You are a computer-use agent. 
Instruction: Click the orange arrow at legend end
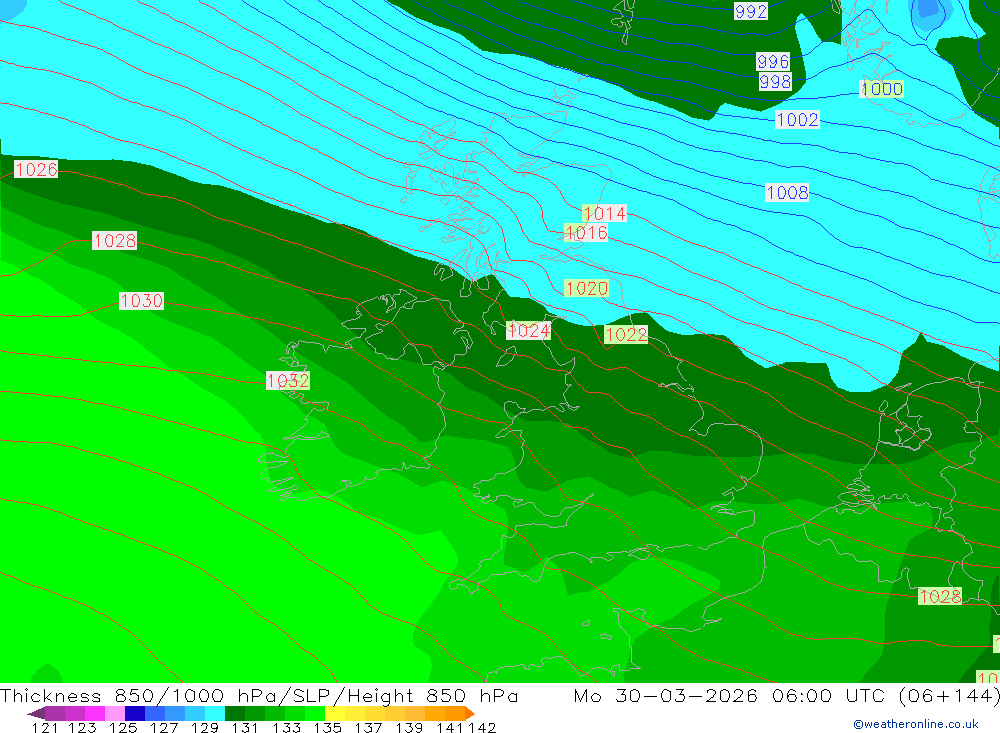click(469, 713)
